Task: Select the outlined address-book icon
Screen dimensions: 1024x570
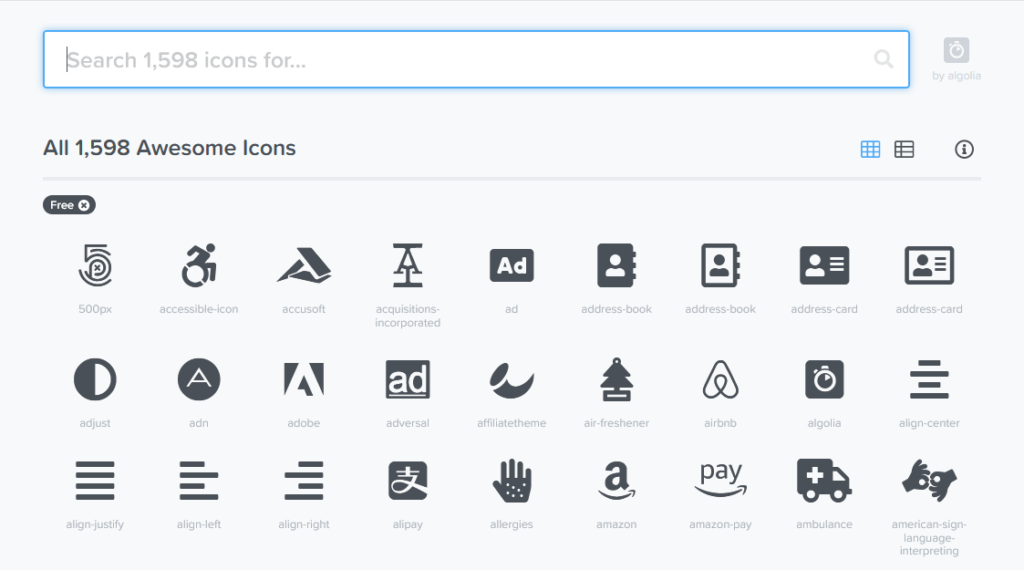Action: click(720, 266)
